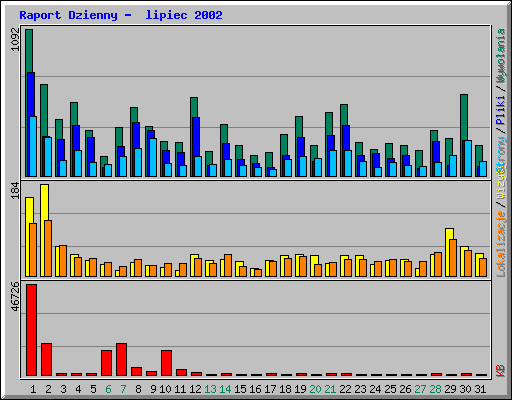512x400 pixels.
Task: Click day label "8" on the x-axis
Action: (x=138, y=389)
